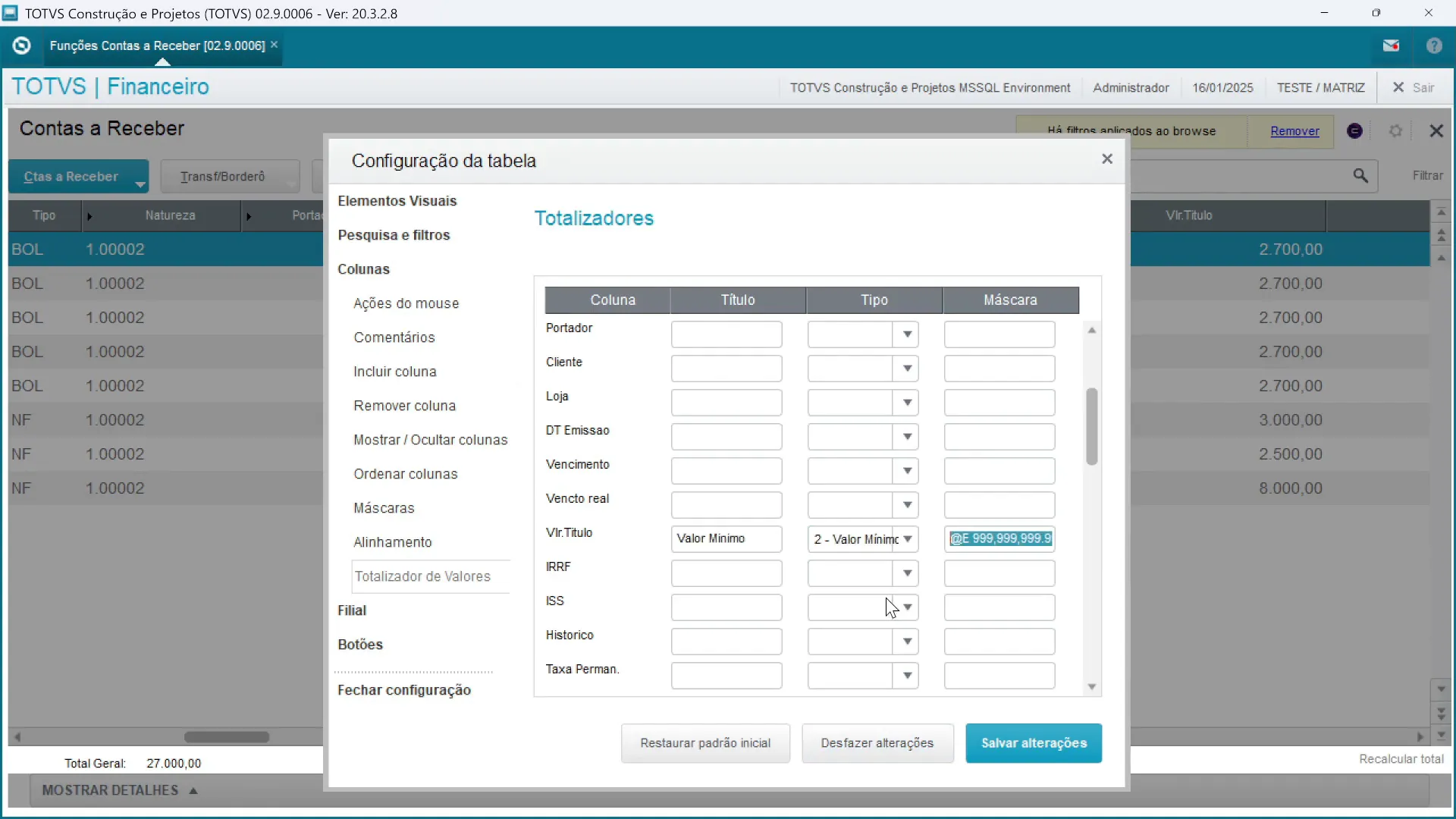The width and height of the screenshot is (1456, 819).
Task: Expand MOSTRAR DETALHES panel
Action: (120, 790)
